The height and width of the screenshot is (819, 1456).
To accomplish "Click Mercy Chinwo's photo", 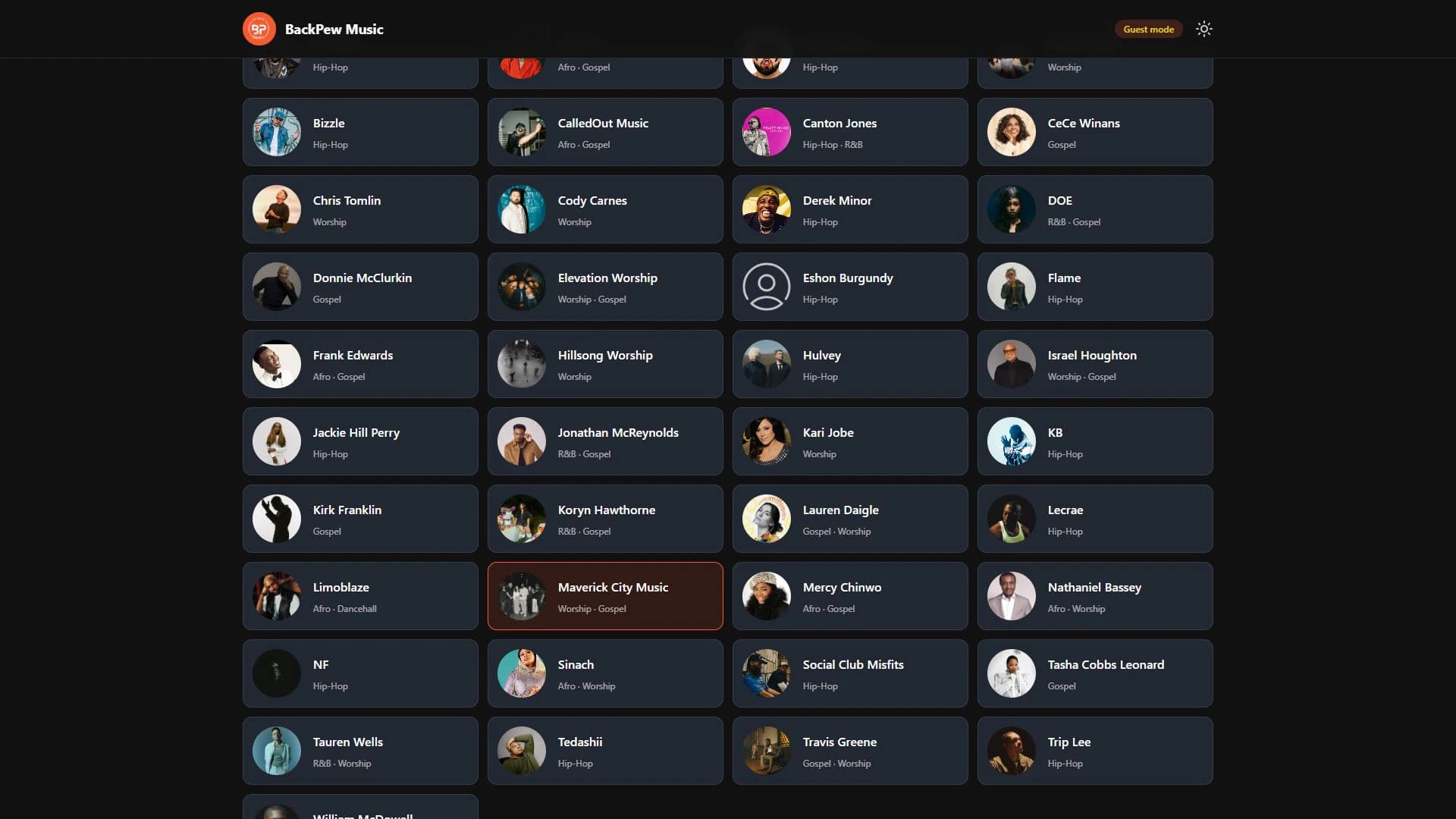I will [767, 596].
